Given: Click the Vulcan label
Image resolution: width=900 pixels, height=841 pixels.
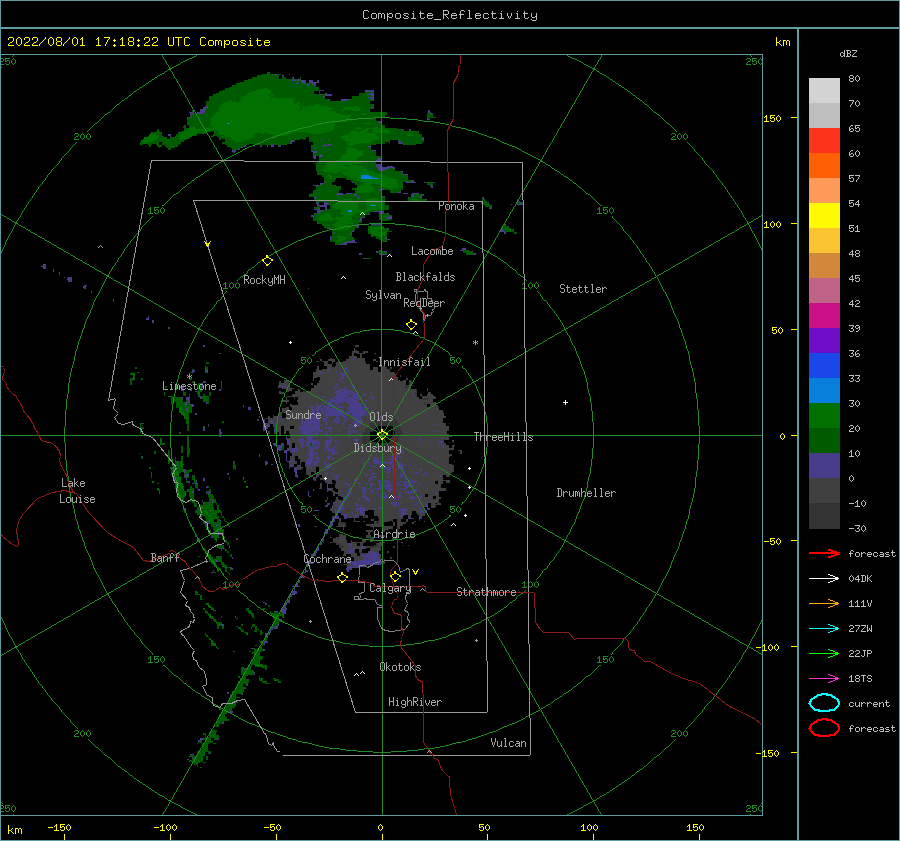Looking at the screenshot, I should 509,743.
